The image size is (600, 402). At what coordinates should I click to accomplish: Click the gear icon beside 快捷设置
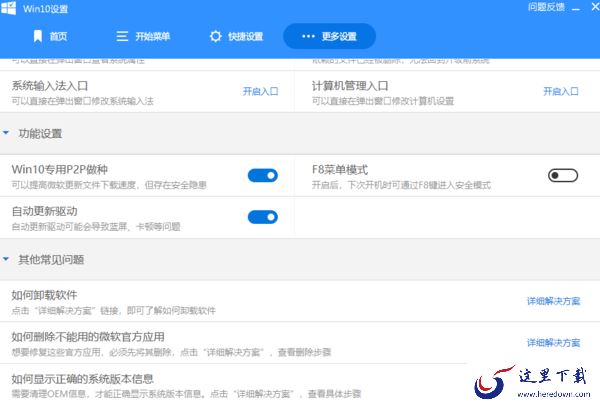click(x=216, y=36)
